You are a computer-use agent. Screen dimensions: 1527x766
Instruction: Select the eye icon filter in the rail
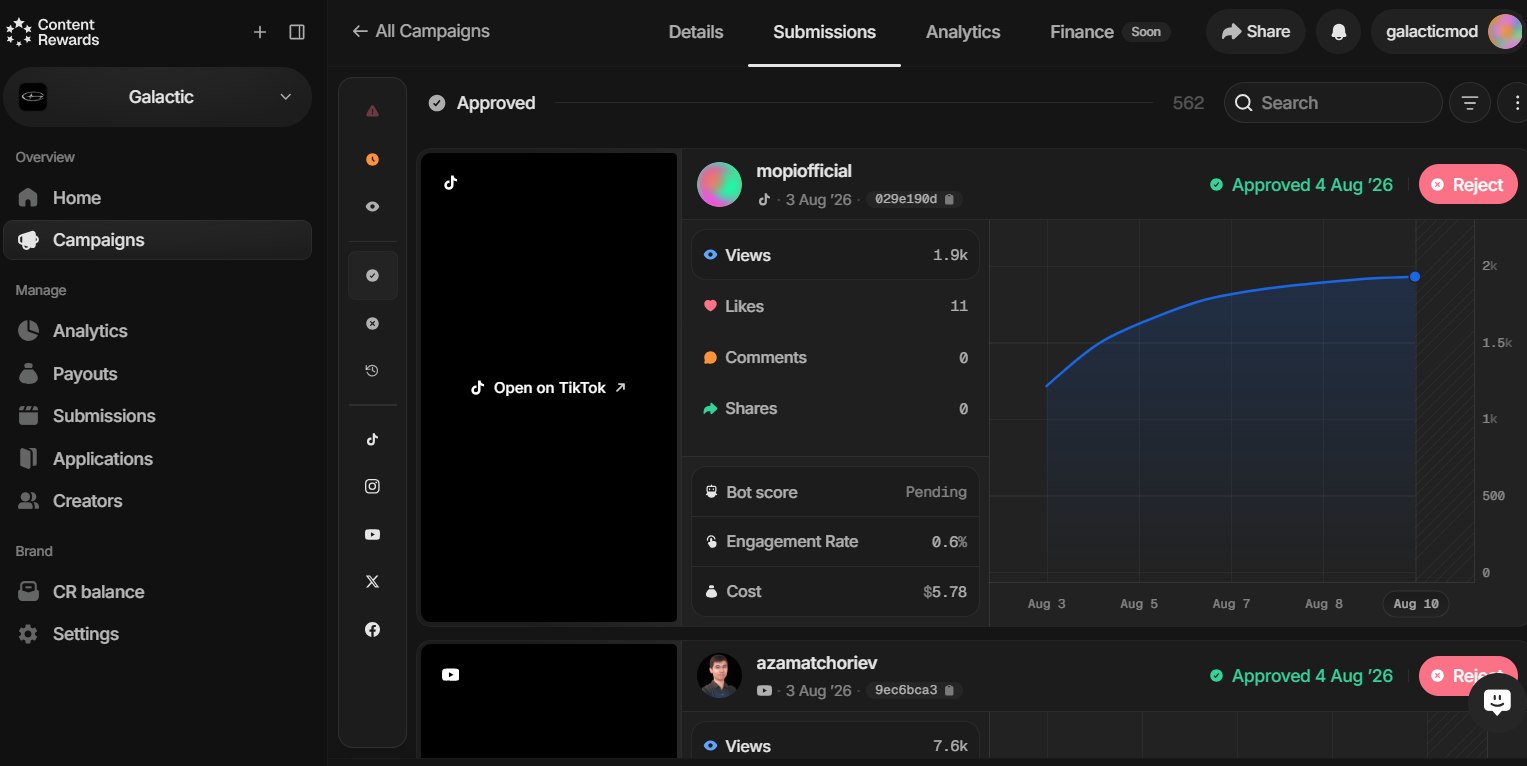373,207
